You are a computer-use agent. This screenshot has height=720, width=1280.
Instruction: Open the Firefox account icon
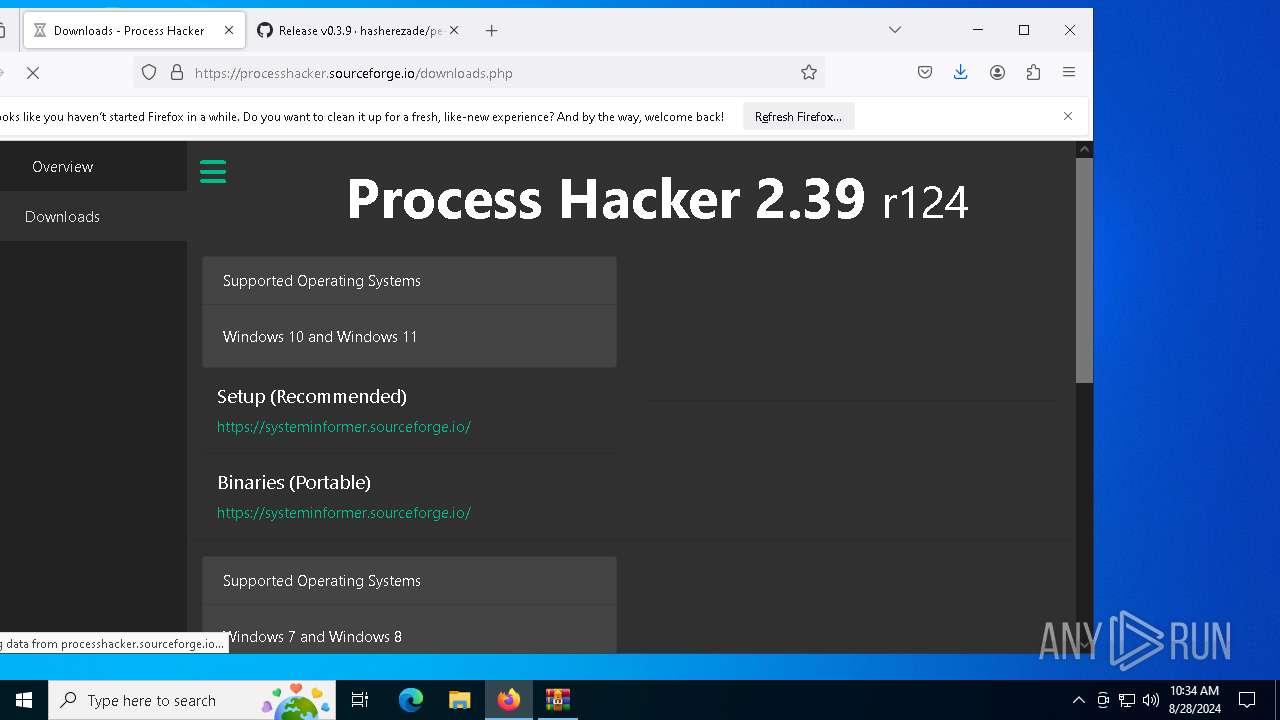[997, 72]
